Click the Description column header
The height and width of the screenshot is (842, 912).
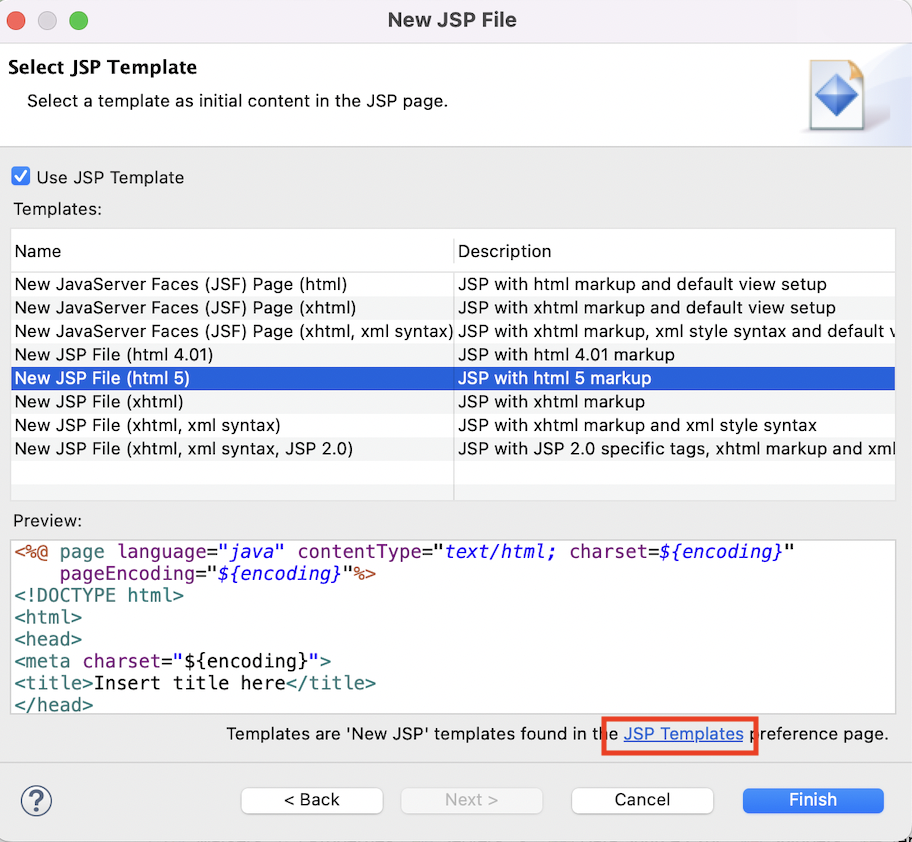point(675,251)
